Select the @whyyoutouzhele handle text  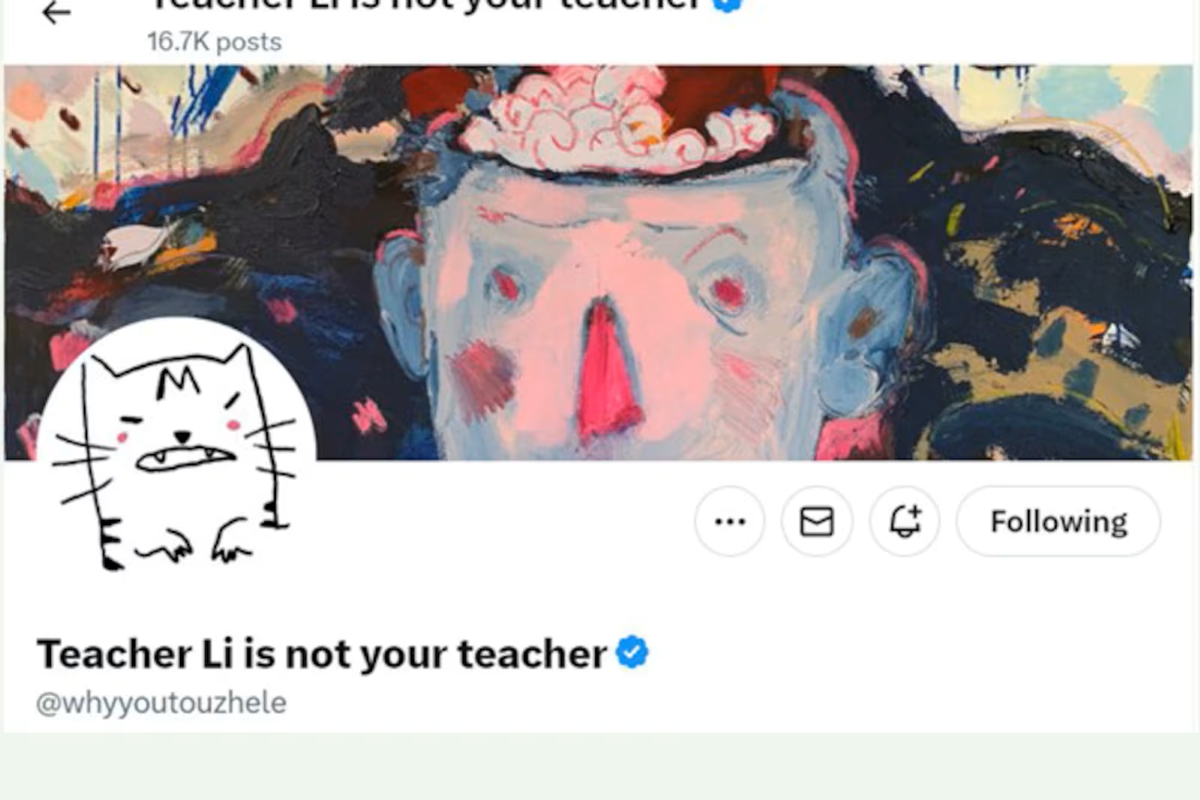[x=162, y=703]
